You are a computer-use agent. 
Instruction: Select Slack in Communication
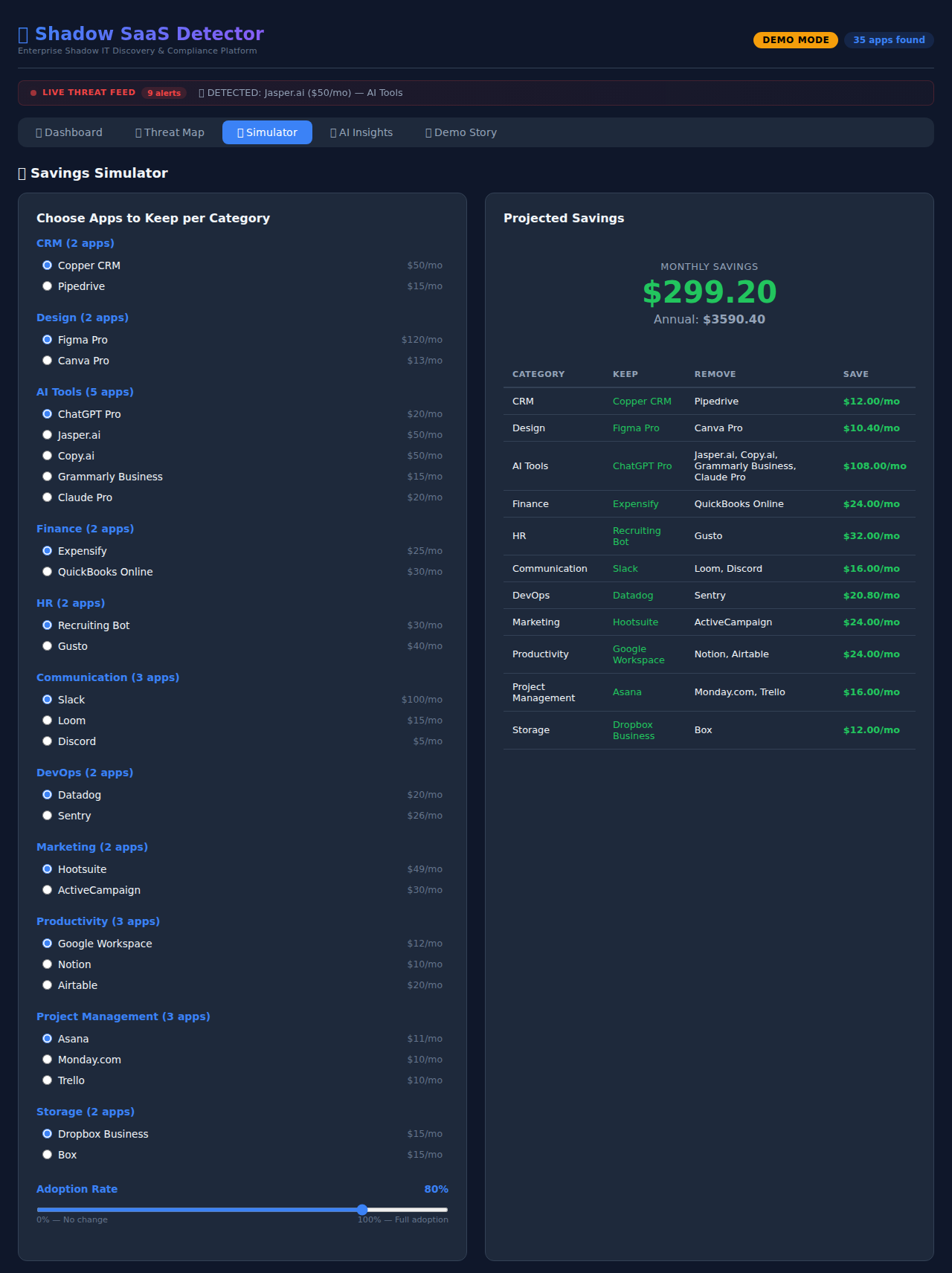[47, 700]
